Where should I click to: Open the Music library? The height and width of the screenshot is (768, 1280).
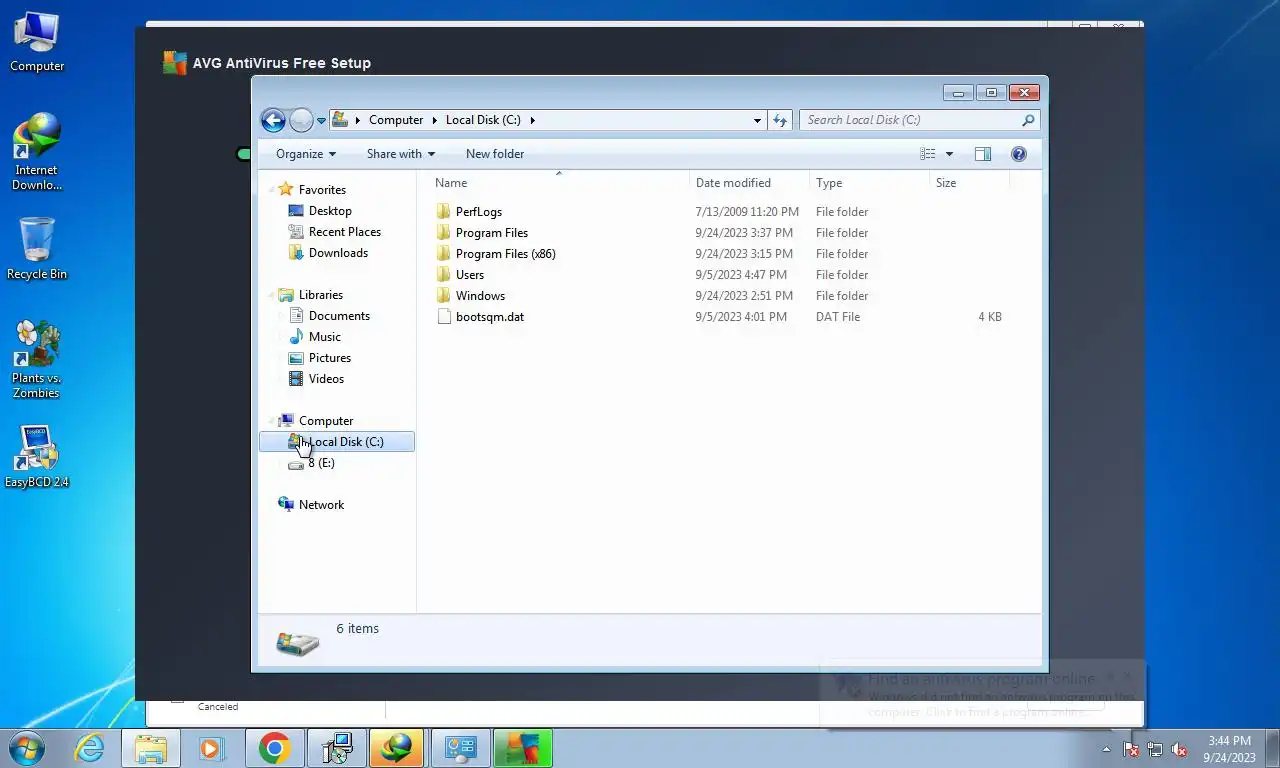pyautogui.click(x=324, y=337)
